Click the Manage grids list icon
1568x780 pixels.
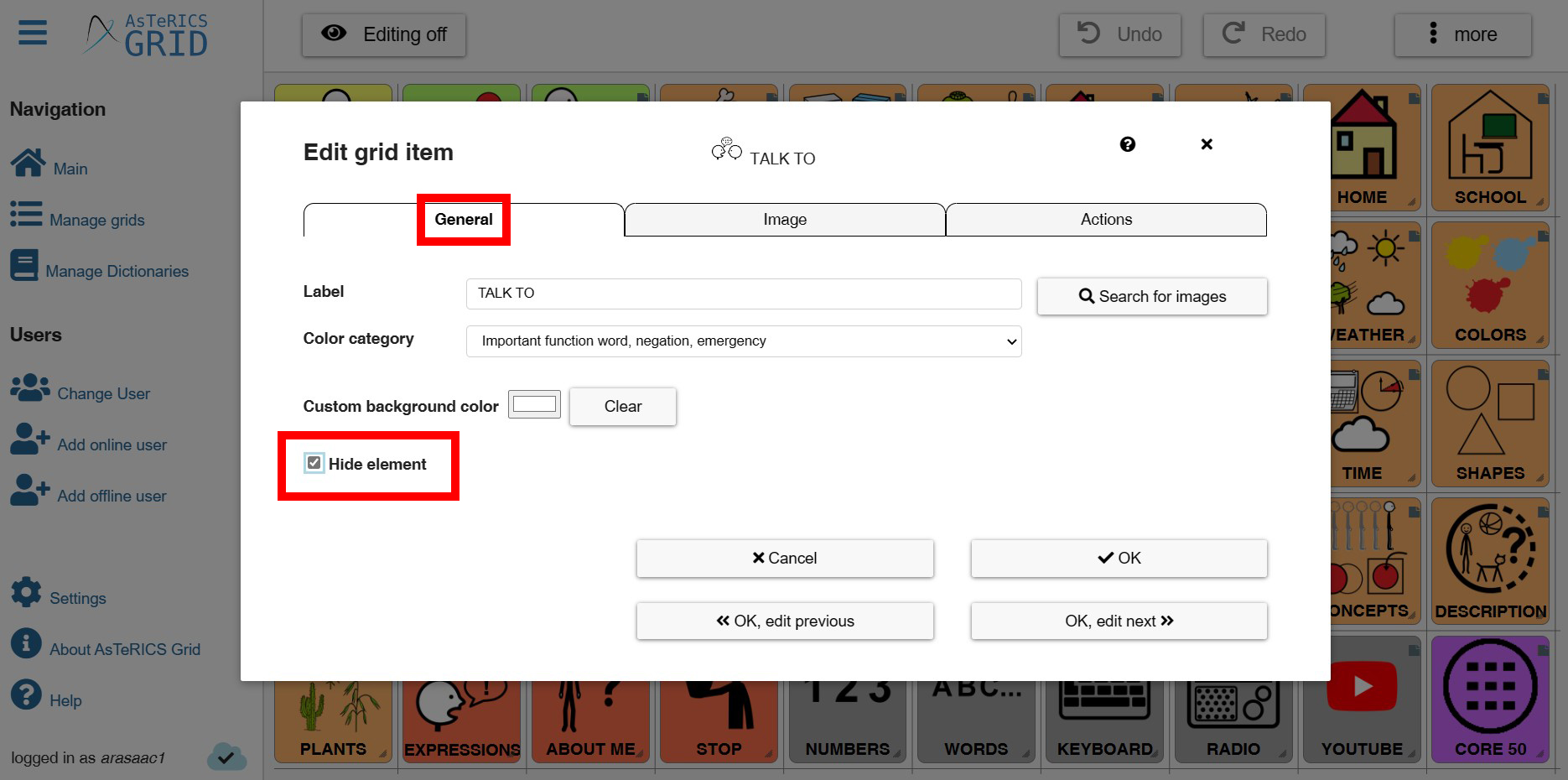tap(26, 214)
